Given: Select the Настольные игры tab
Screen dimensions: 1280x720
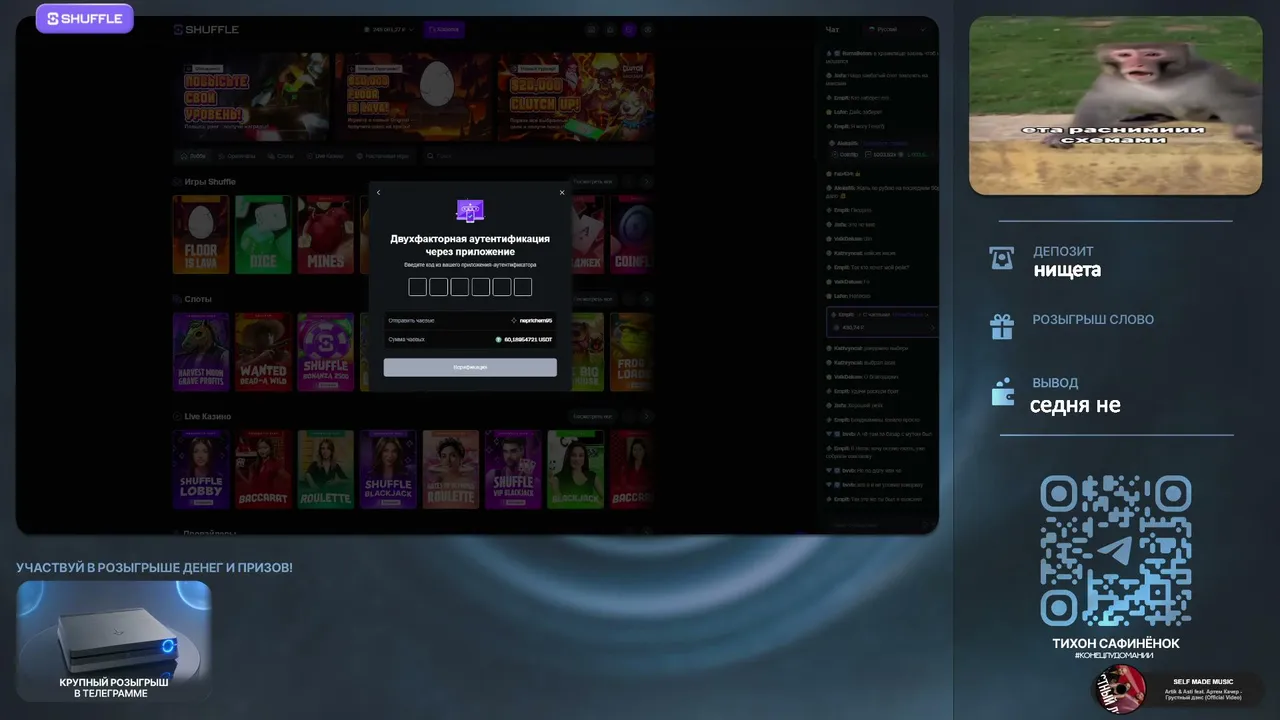Looking at the screenshot, I should point(384,156).
